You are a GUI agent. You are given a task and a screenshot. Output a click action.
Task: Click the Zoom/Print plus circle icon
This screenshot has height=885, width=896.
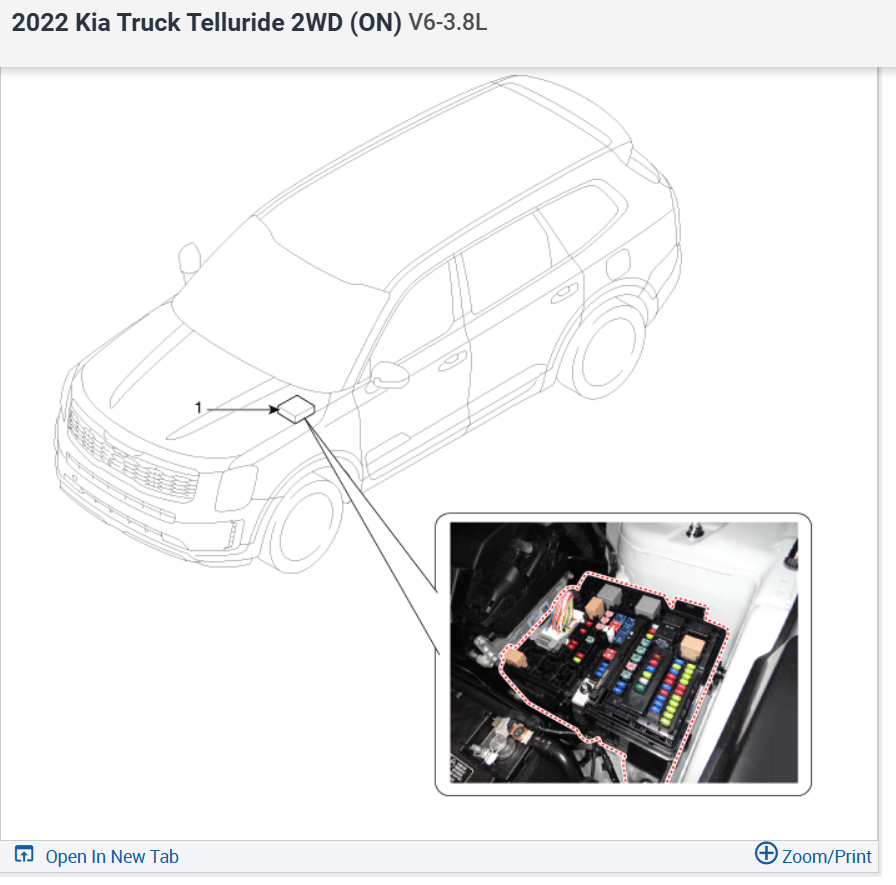(x=766, y=854)
